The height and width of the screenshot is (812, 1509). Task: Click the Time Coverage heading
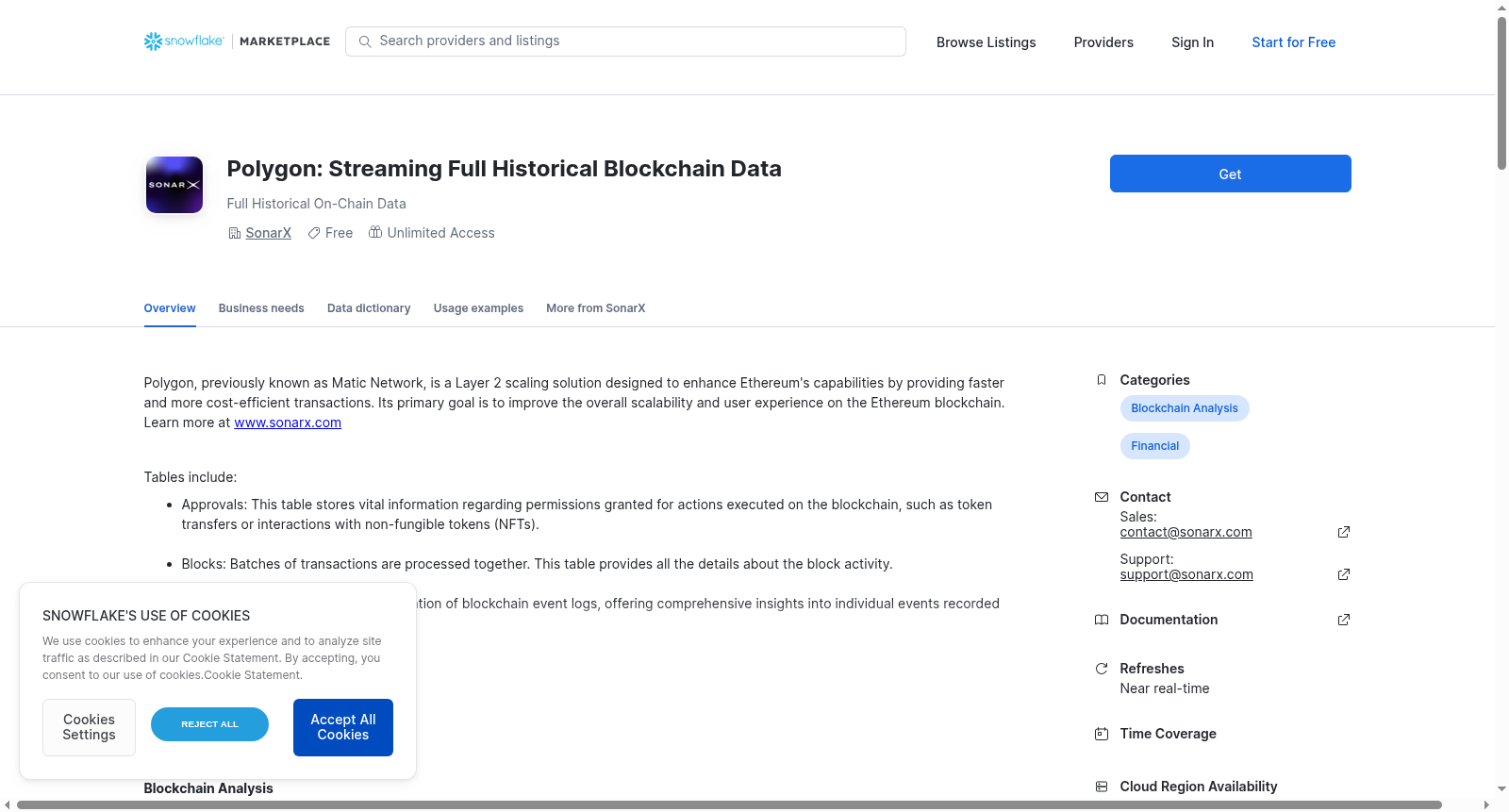pyautogui.click(x=1168, y=734)
